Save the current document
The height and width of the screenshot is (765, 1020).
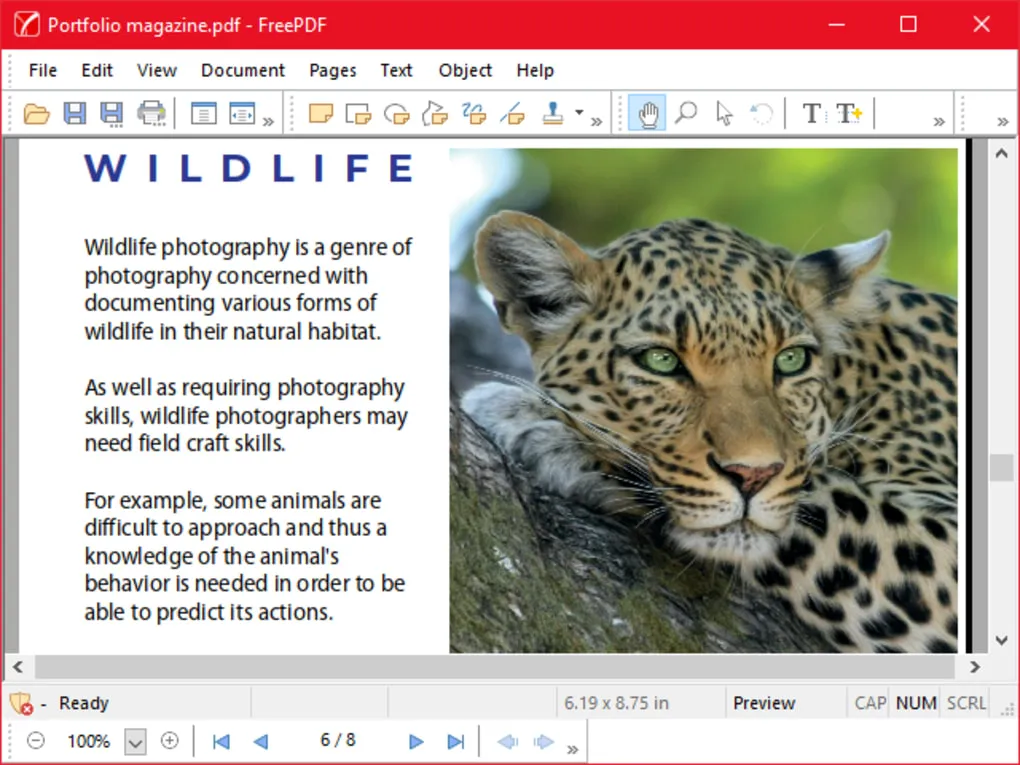[74, 113]
